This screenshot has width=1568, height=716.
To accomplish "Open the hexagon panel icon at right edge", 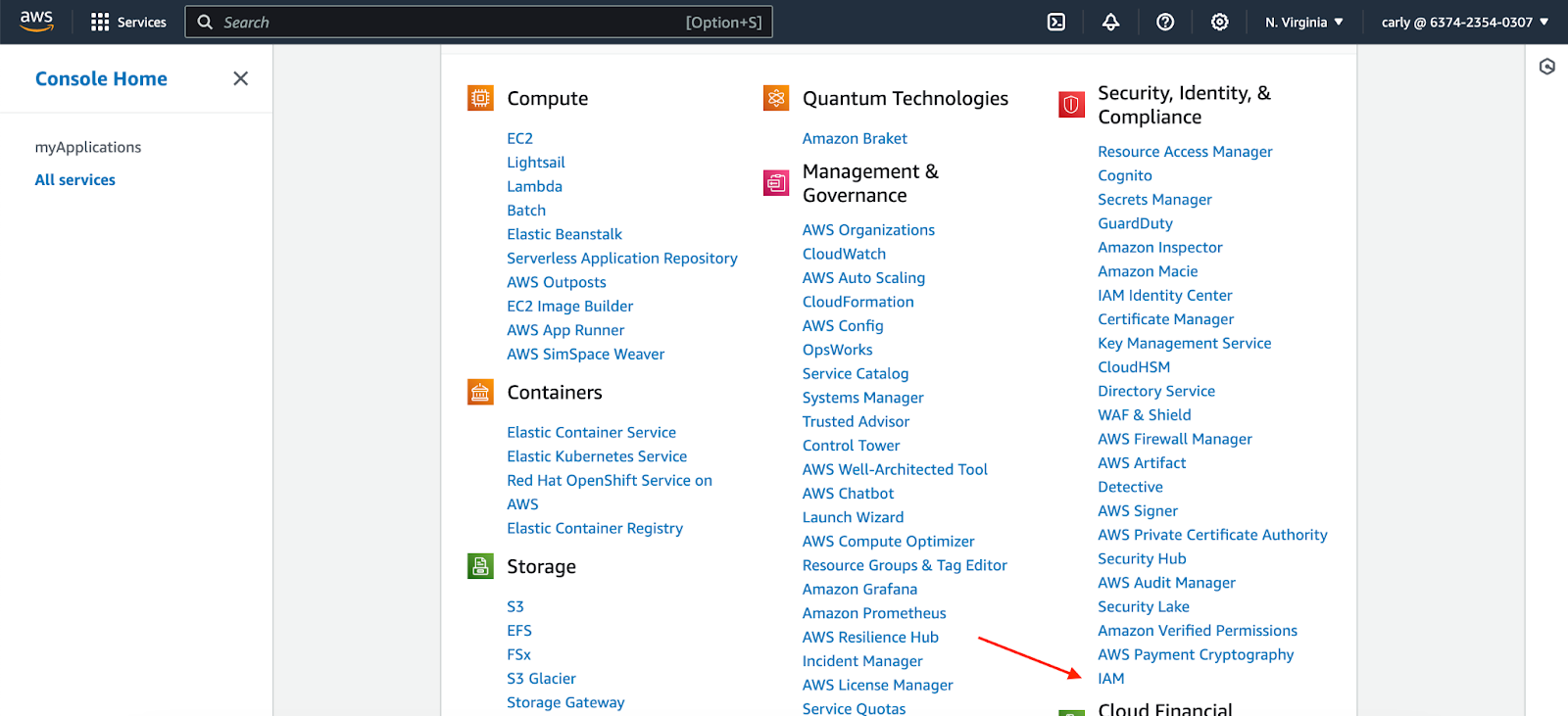I will (x=1547, y=67).
